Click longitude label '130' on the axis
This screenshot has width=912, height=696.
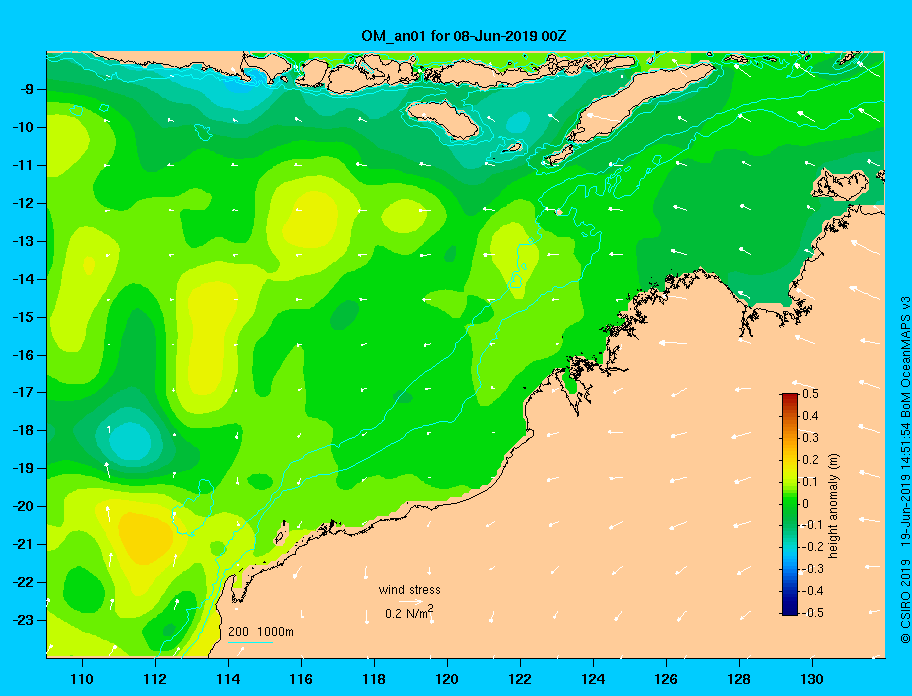pyautogui.click(x=811, y=679)
